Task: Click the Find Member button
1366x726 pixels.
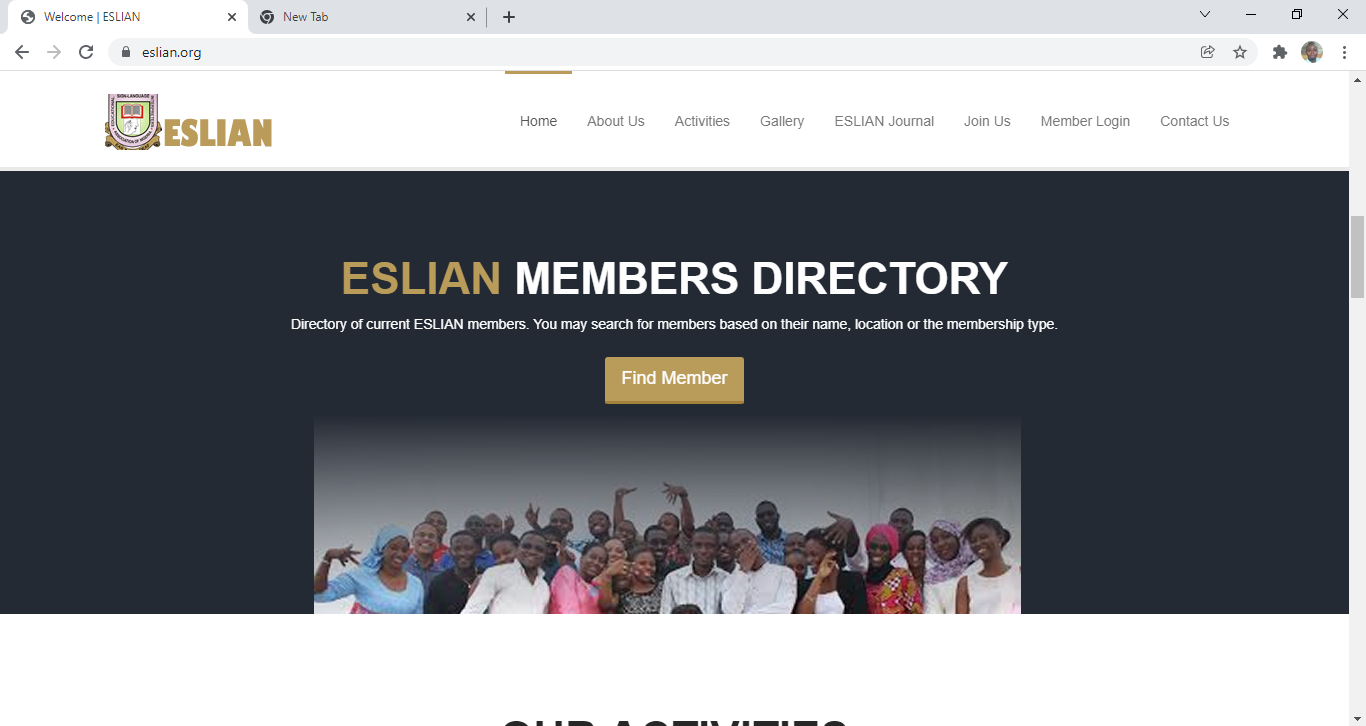Action: (674, 379)
